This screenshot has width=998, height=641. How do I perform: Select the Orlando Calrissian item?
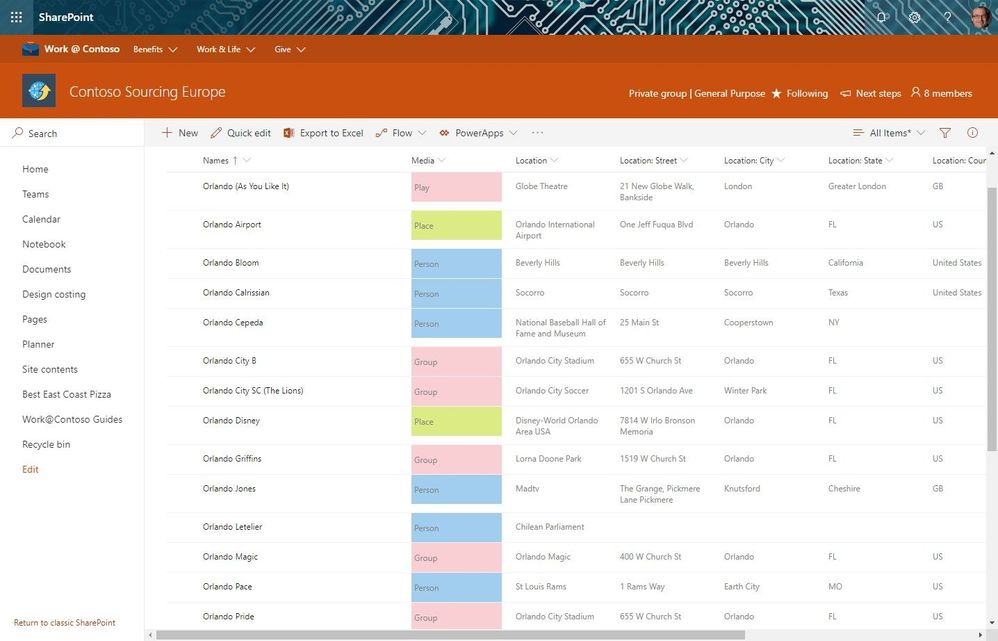(x=236, y=293)
